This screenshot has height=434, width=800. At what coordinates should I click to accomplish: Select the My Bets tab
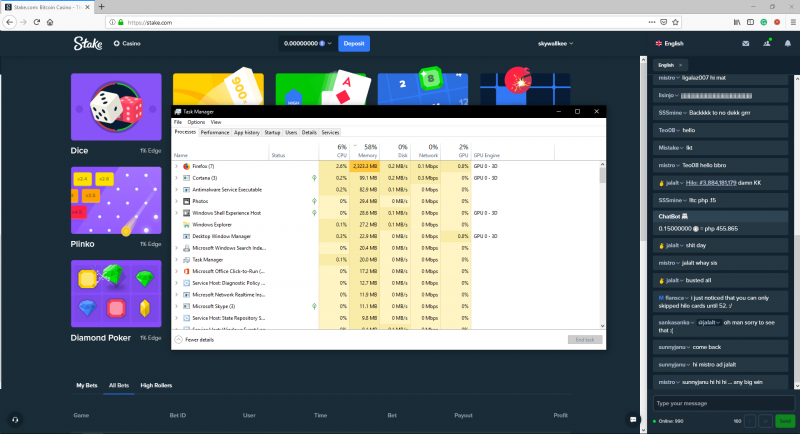click(x=87, y=386)
